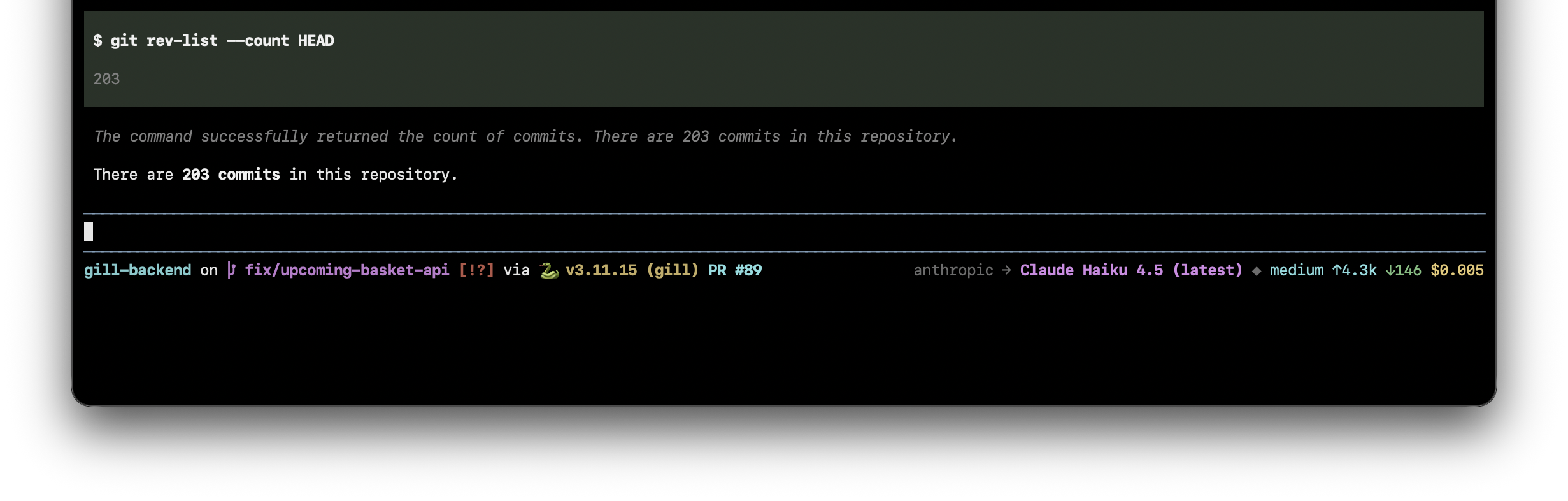Viewport: 1568px width, 501px height.
Task: Click the italic command summary sentence
Action: tap(525, 136)
